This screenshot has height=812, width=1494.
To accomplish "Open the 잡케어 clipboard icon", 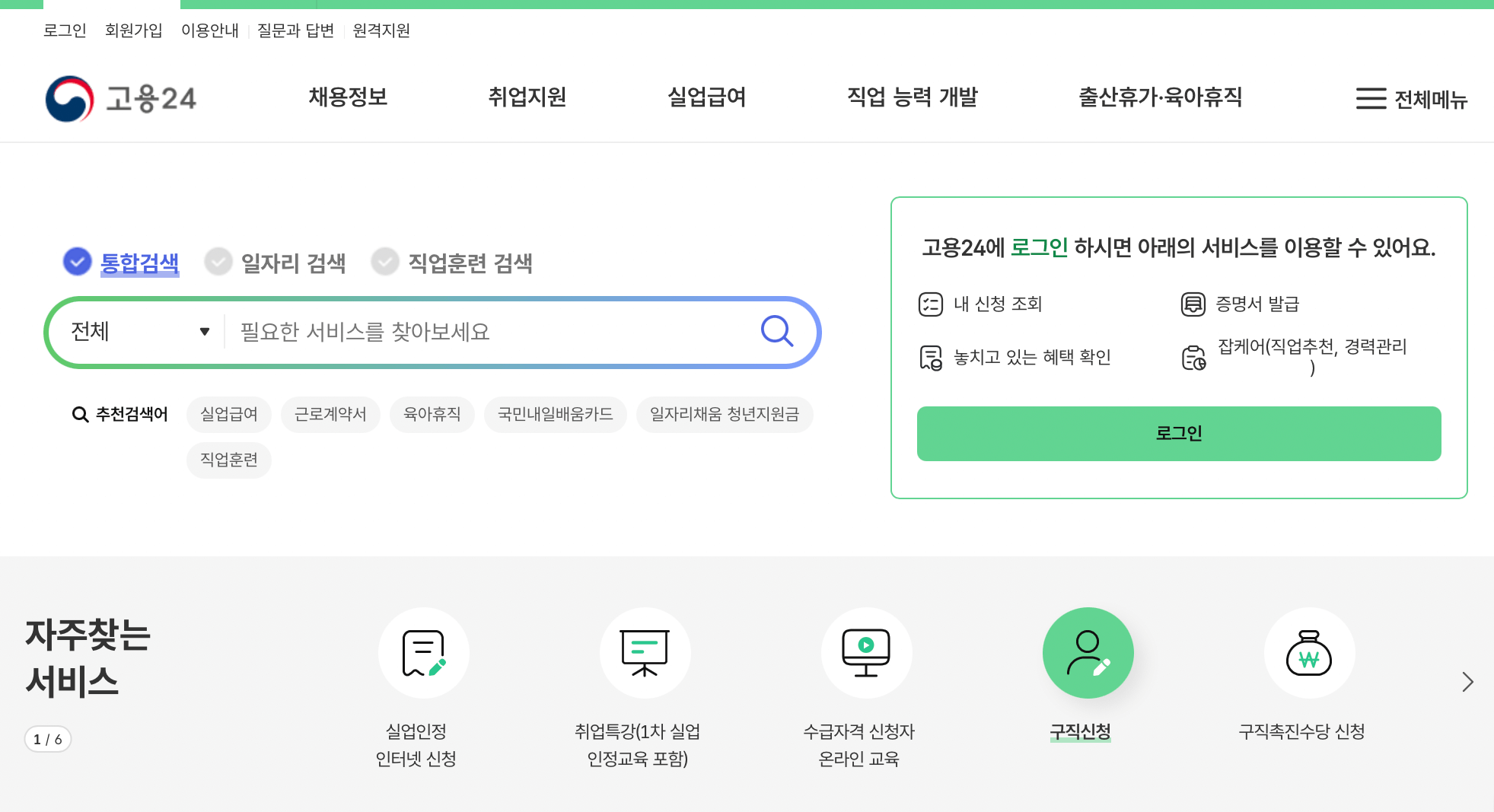I will pyautogui.click(x=1193, y=356).
